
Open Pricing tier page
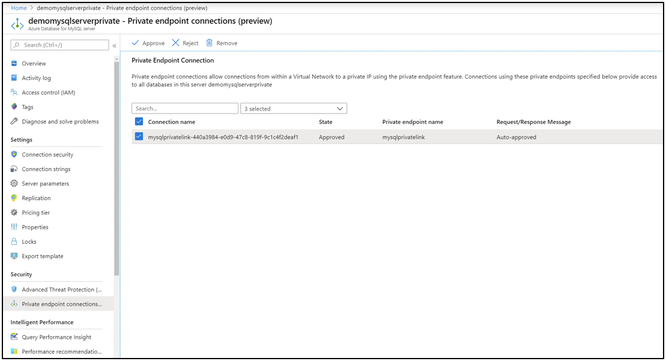(36, 212)
